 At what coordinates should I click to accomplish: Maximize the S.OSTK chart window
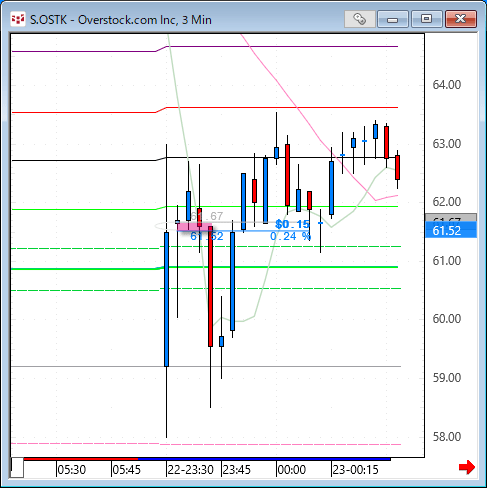click(426, 19)
